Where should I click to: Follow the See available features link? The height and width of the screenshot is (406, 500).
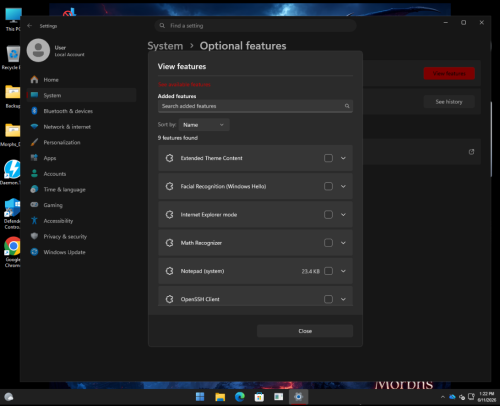(x=184, y=84)
